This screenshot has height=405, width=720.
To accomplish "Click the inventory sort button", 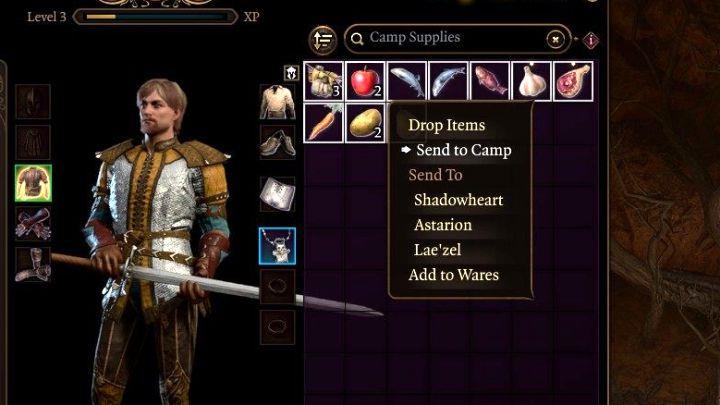I will 323,40.
